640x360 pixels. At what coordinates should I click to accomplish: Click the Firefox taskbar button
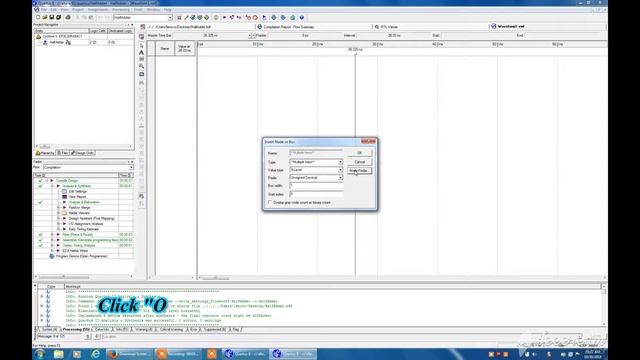pos(129,354)
